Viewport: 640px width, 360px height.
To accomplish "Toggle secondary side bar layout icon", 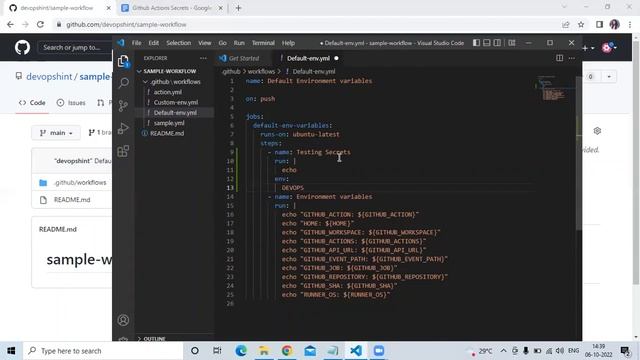I will click(497, 42).
